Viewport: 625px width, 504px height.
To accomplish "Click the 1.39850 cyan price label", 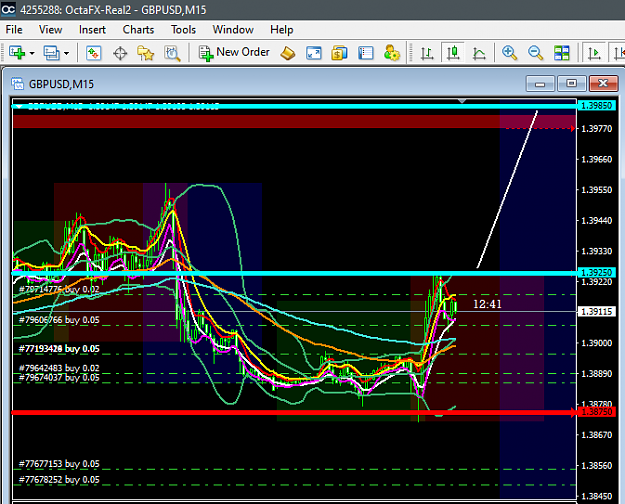I will click(596, 106).
